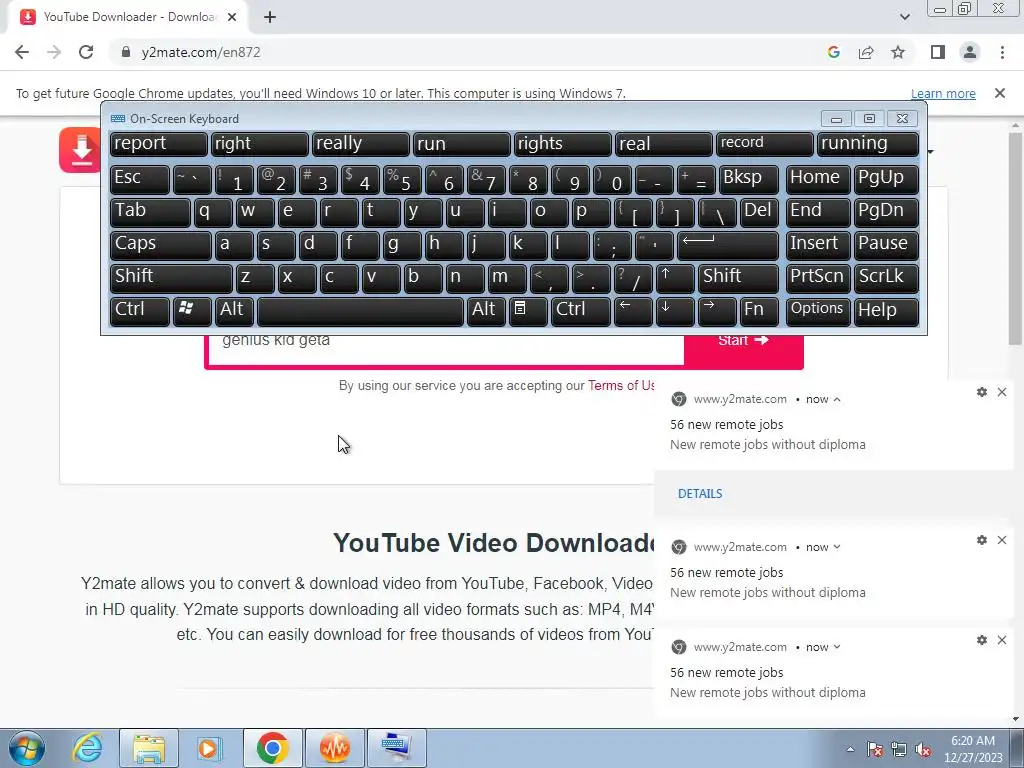Show hidden tray icons arrow
Viewport: 1024px width, 768px height.
coord(850,749)
